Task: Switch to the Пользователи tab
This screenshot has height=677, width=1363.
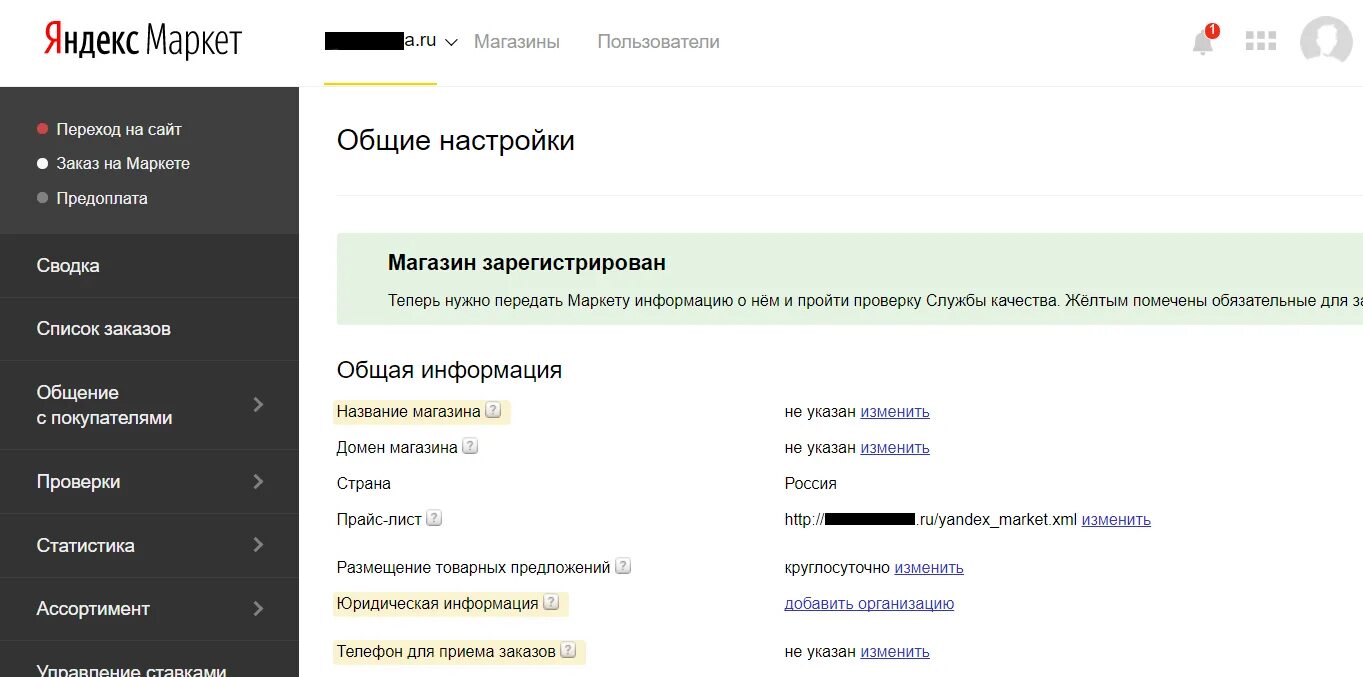Action: pyautogui.click(x=658, y=42)
